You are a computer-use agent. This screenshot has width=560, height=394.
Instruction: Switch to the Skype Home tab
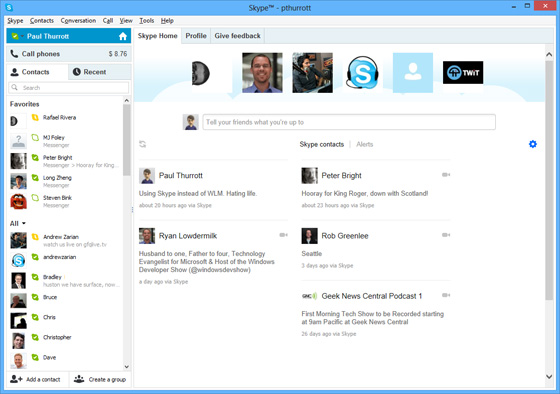pos(158,36)
